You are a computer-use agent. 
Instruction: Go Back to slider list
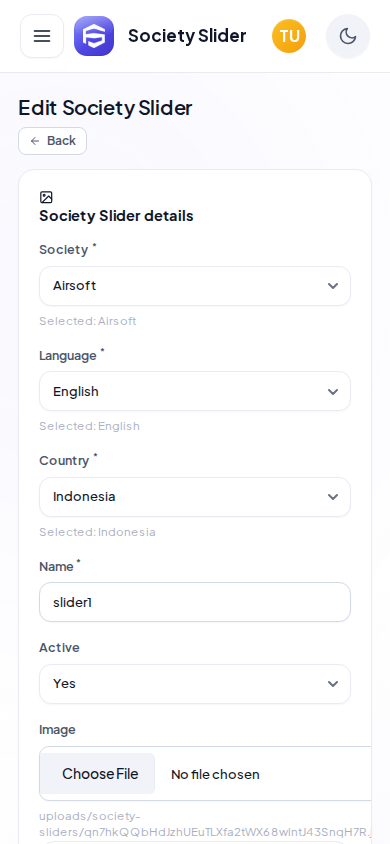(53, 141)
